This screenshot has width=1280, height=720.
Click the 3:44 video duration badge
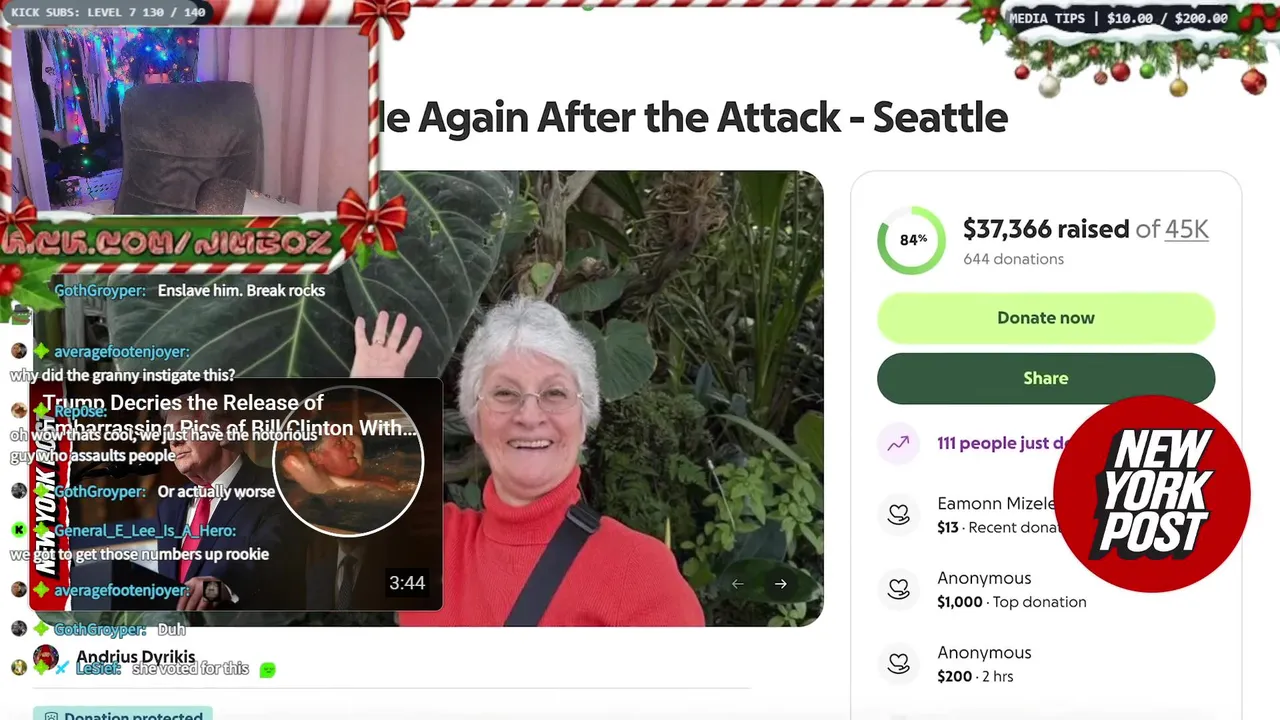point(407,583)
